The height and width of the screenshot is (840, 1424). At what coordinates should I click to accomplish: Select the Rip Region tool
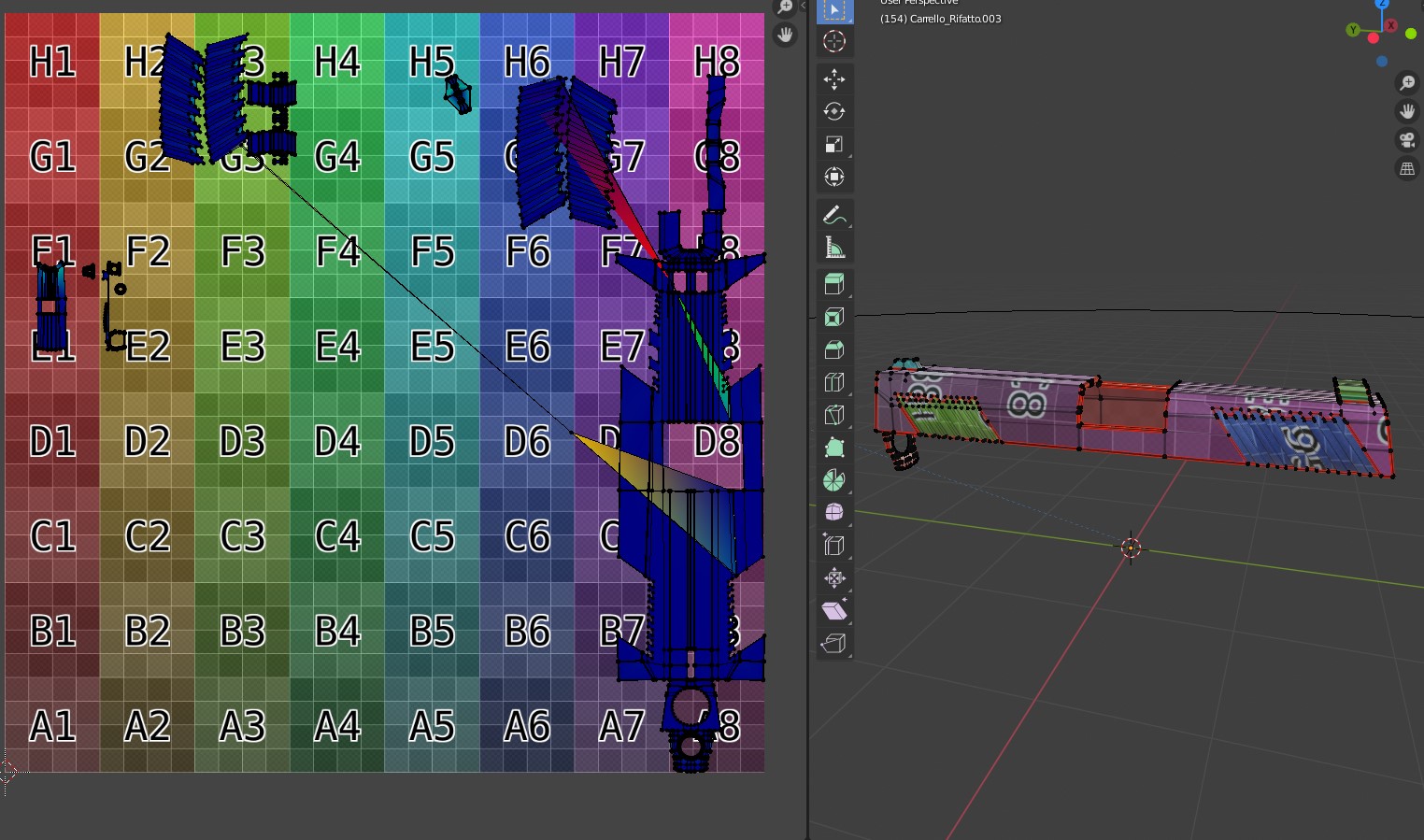tap(834, 644)
